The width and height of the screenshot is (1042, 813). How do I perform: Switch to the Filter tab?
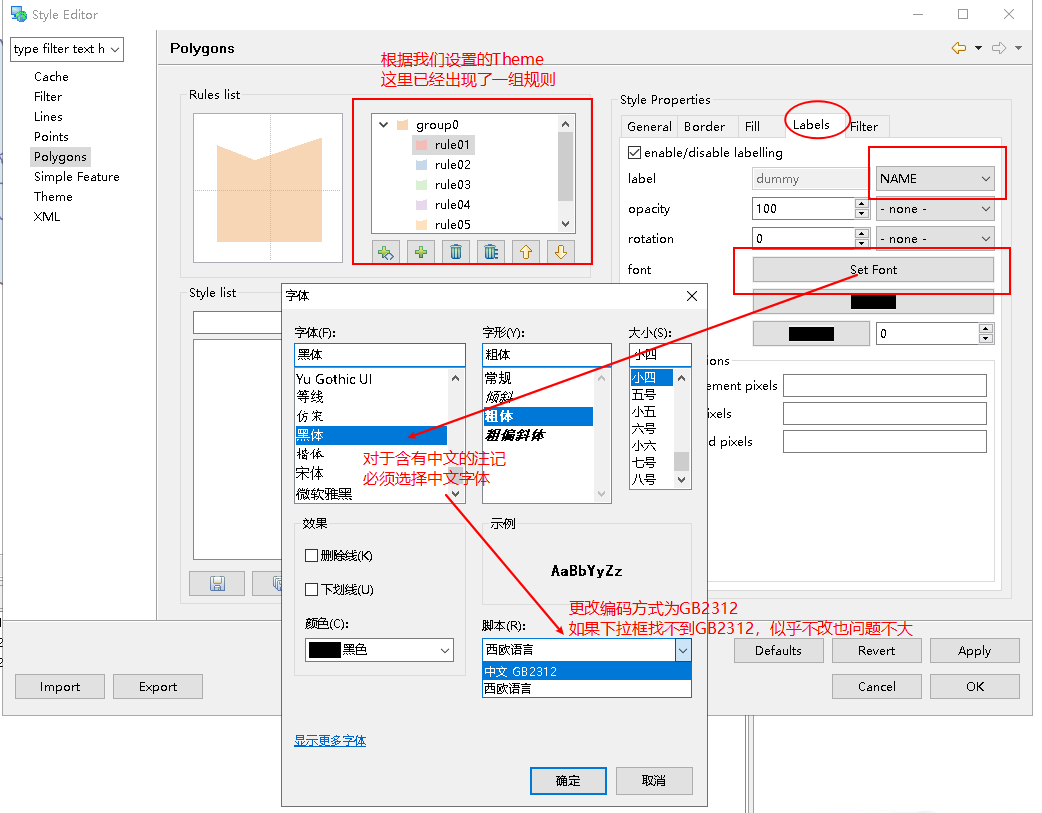pos(864,126)
